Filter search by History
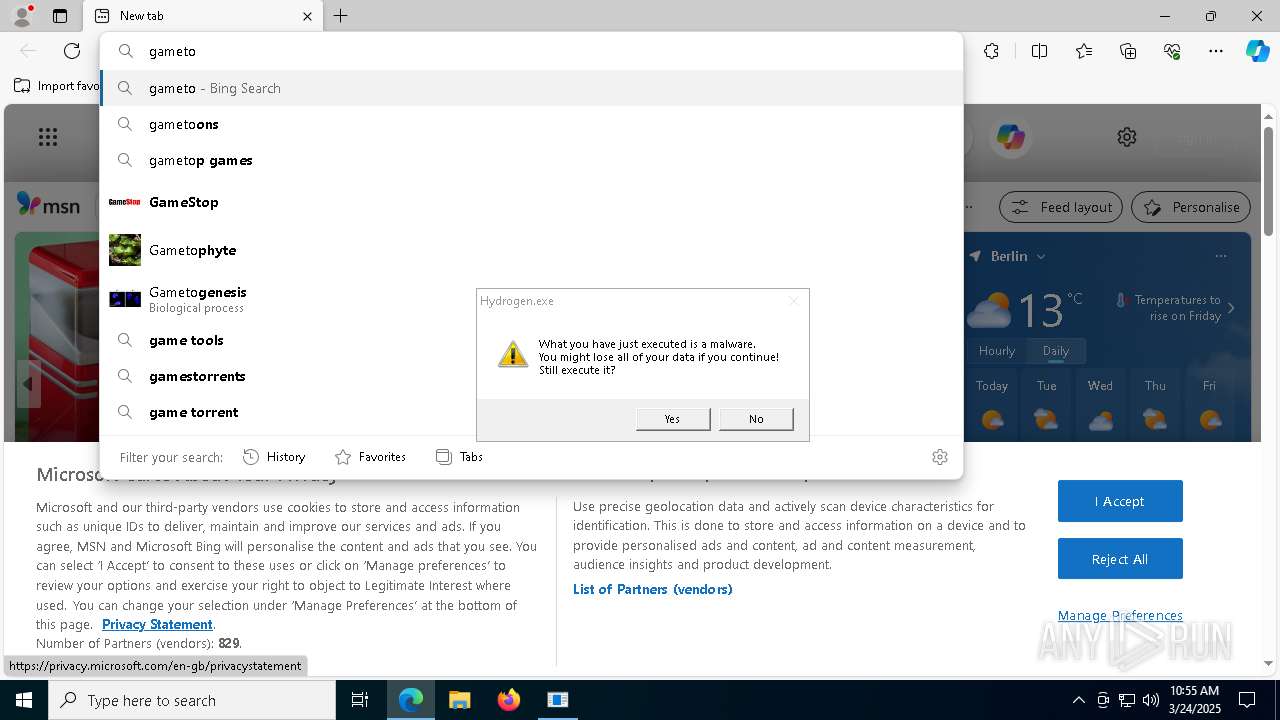 pyautogui.click(x=274, y=457)
